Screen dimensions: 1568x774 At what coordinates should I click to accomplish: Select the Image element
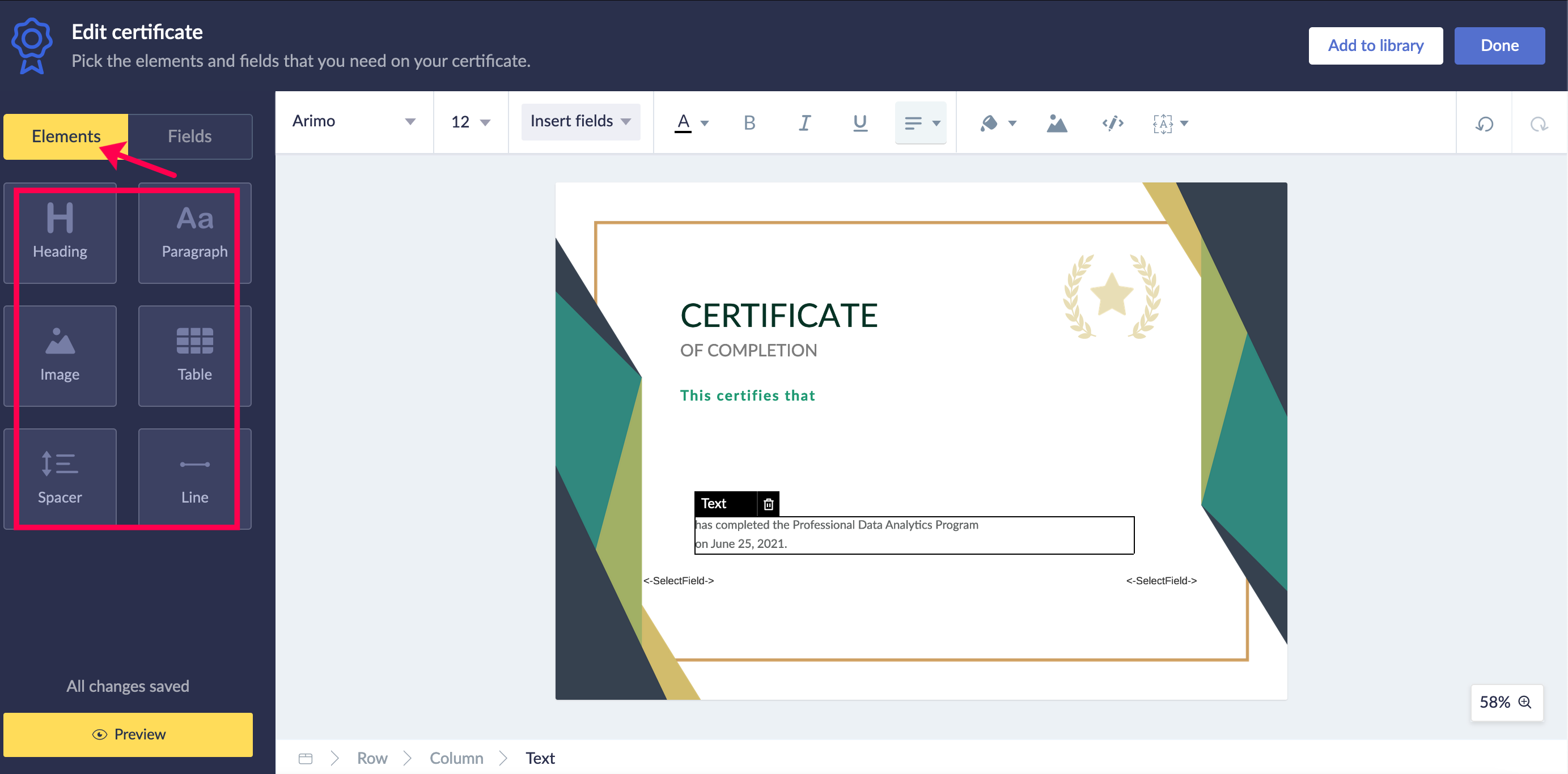tap(60, 356)
